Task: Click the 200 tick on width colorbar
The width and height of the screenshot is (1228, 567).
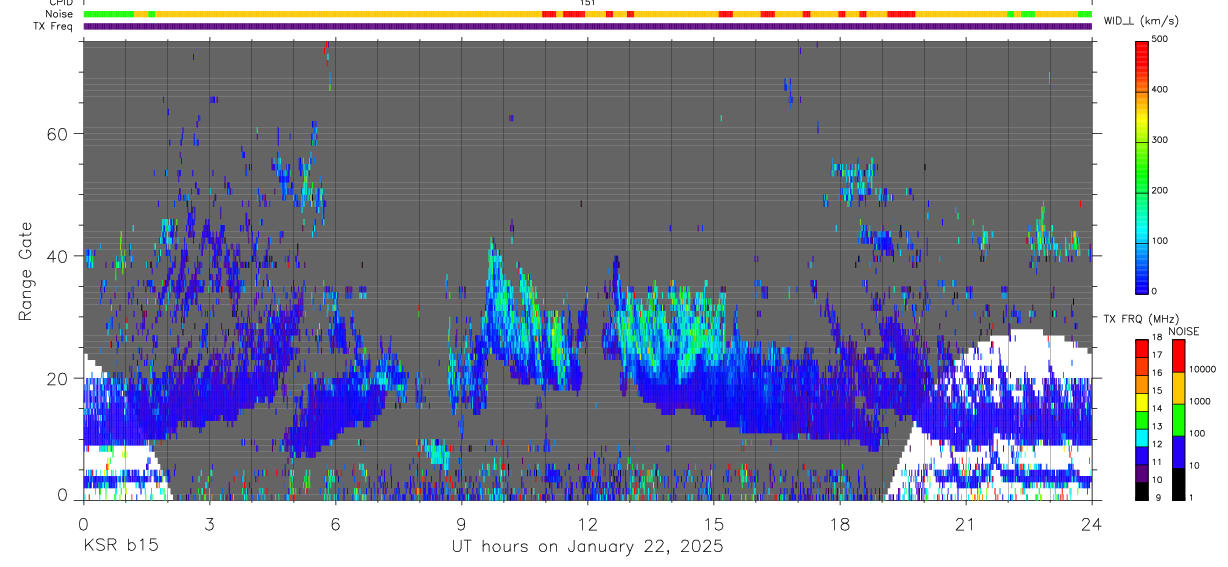Action: [1160, 190]
